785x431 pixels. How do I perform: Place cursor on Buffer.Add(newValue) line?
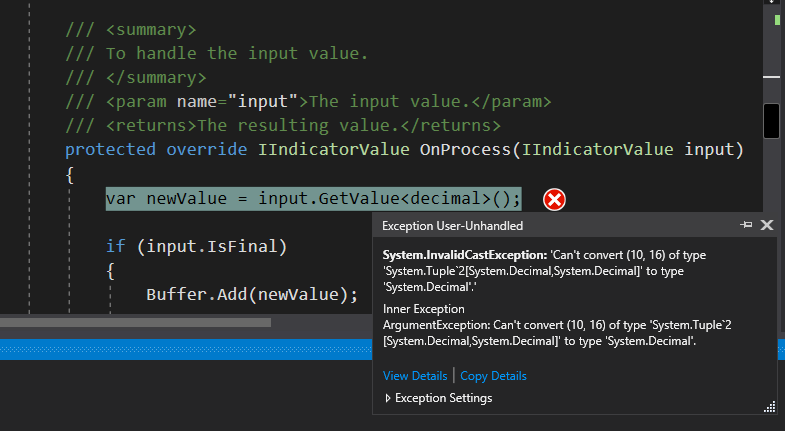tap(252, 294)
